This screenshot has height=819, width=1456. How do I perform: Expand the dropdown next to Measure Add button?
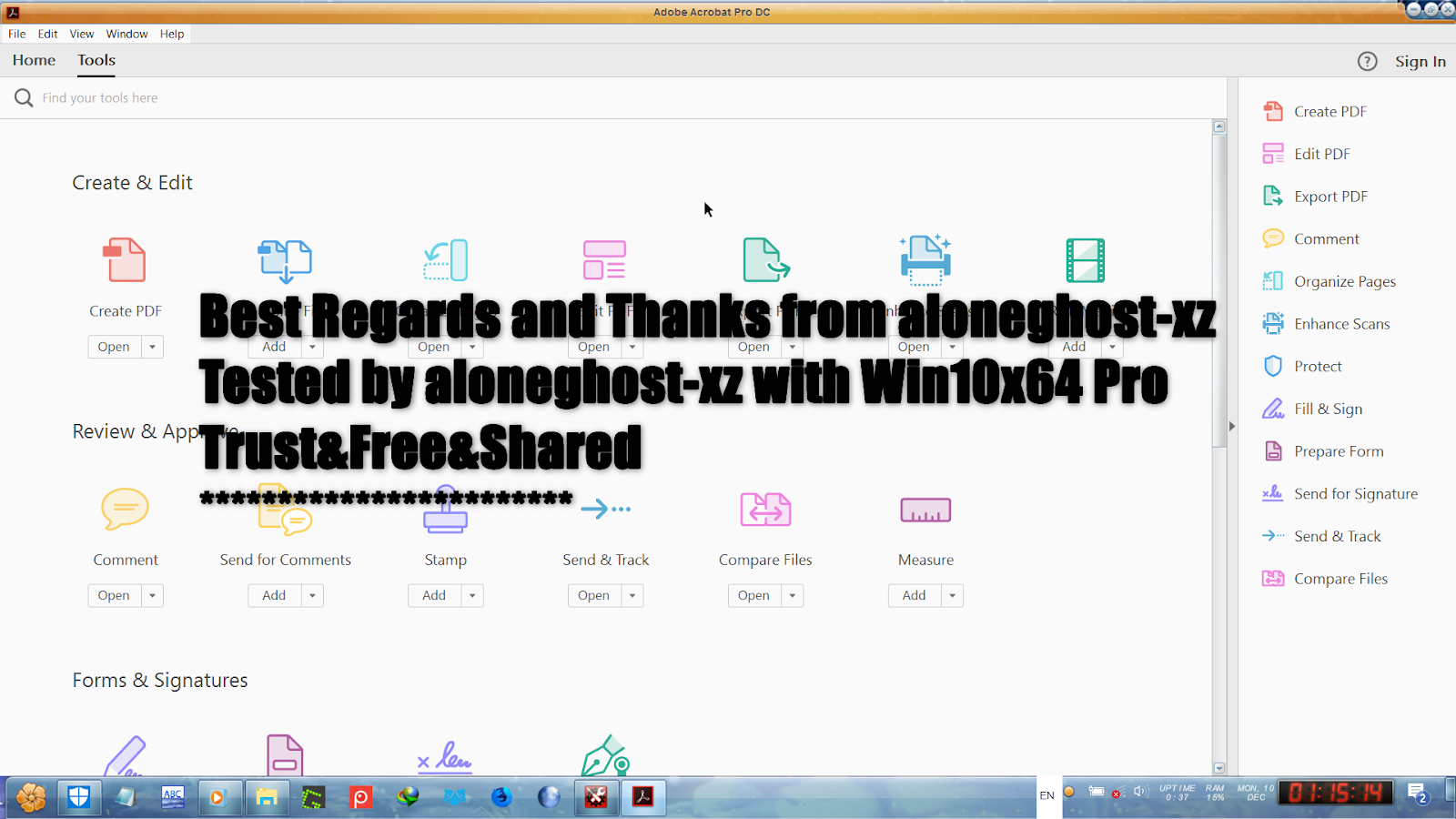click(x=953, y=595)
